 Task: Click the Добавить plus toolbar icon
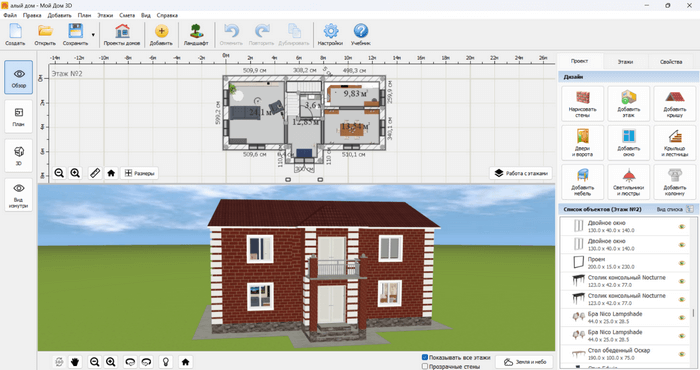pyautogui.click(x=161, y=34)
